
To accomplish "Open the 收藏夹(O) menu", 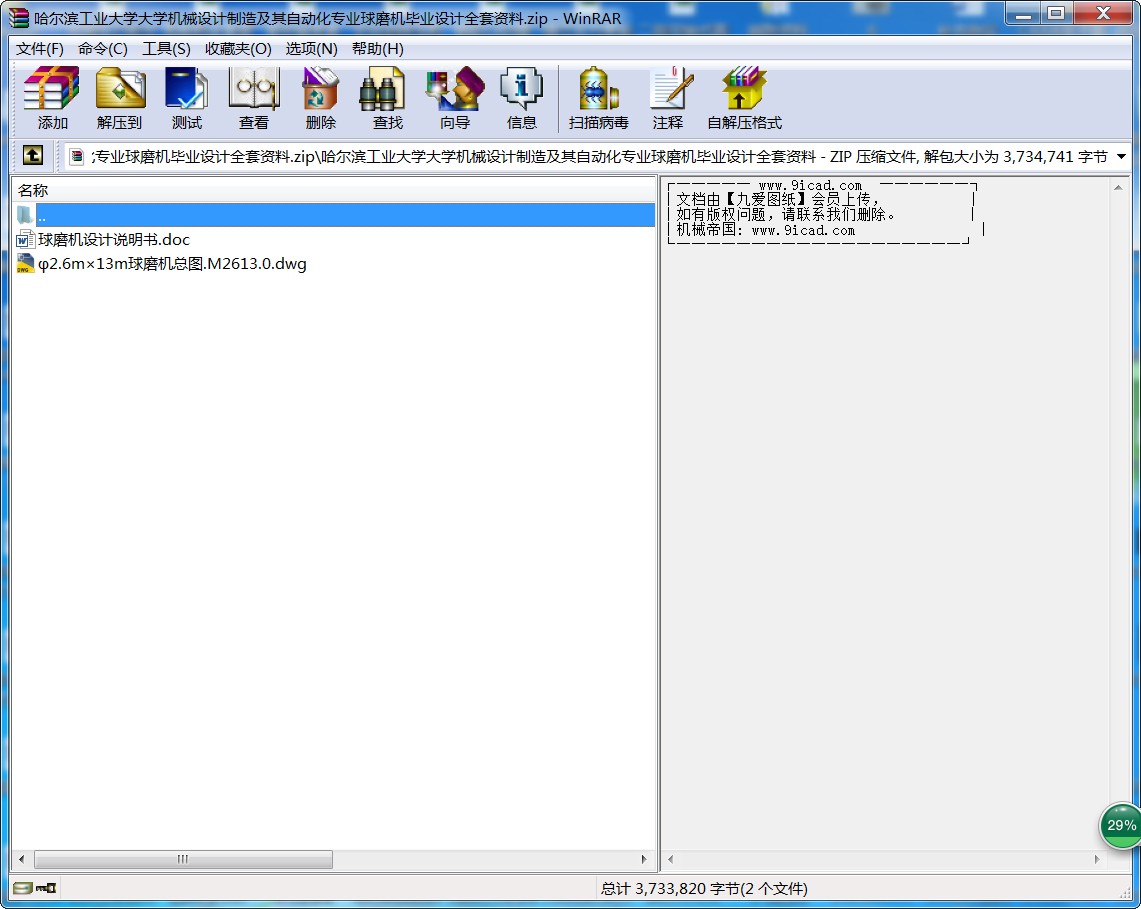I will [x=238, y=49].
